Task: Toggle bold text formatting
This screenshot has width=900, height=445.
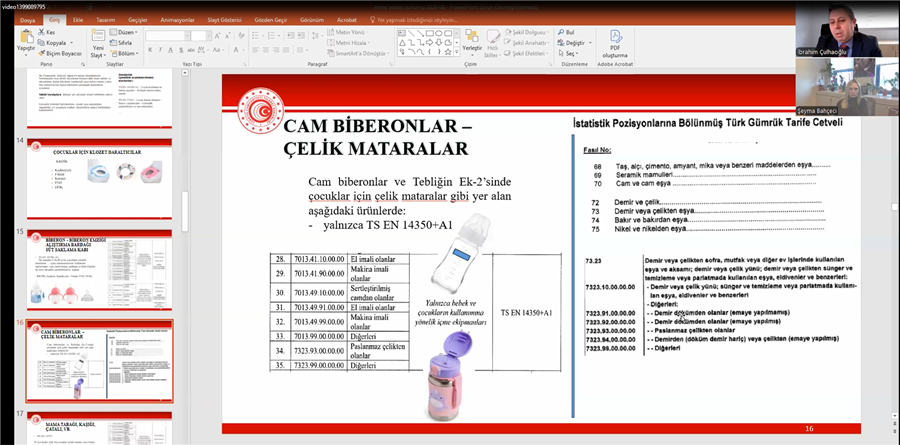Action: pyautogui.click(x=150, y=50)
